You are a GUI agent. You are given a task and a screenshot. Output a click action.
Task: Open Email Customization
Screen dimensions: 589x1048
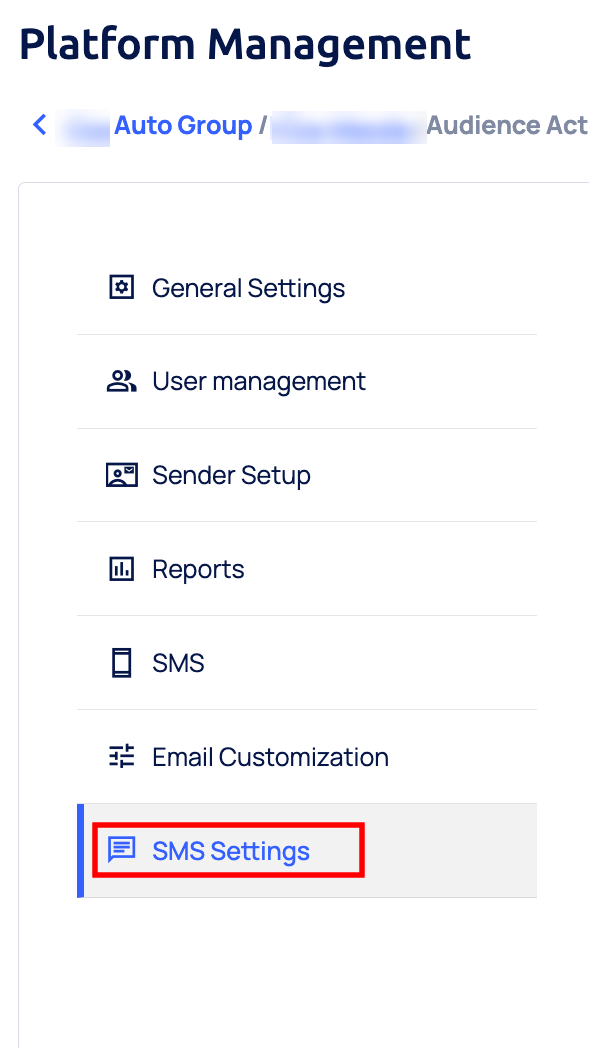pos(270,757)
